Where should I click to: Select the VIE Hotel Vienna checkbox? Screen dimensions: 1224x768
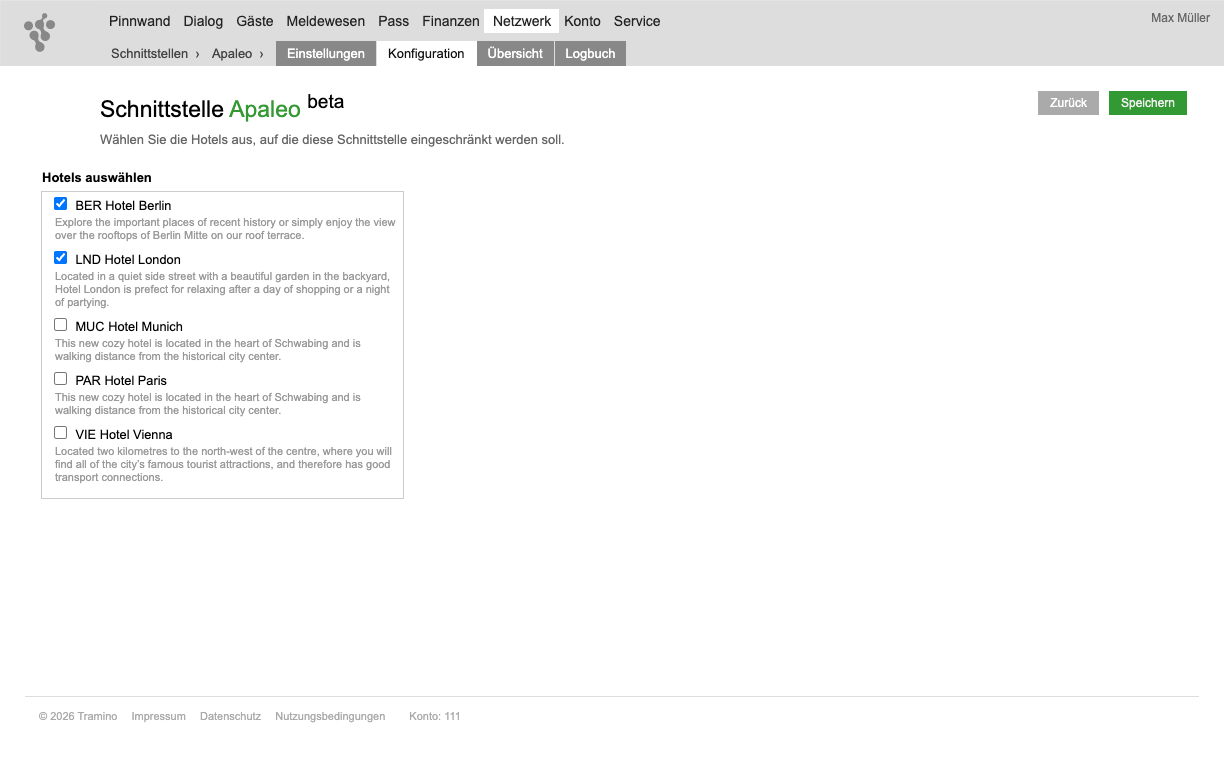[61, 433]
